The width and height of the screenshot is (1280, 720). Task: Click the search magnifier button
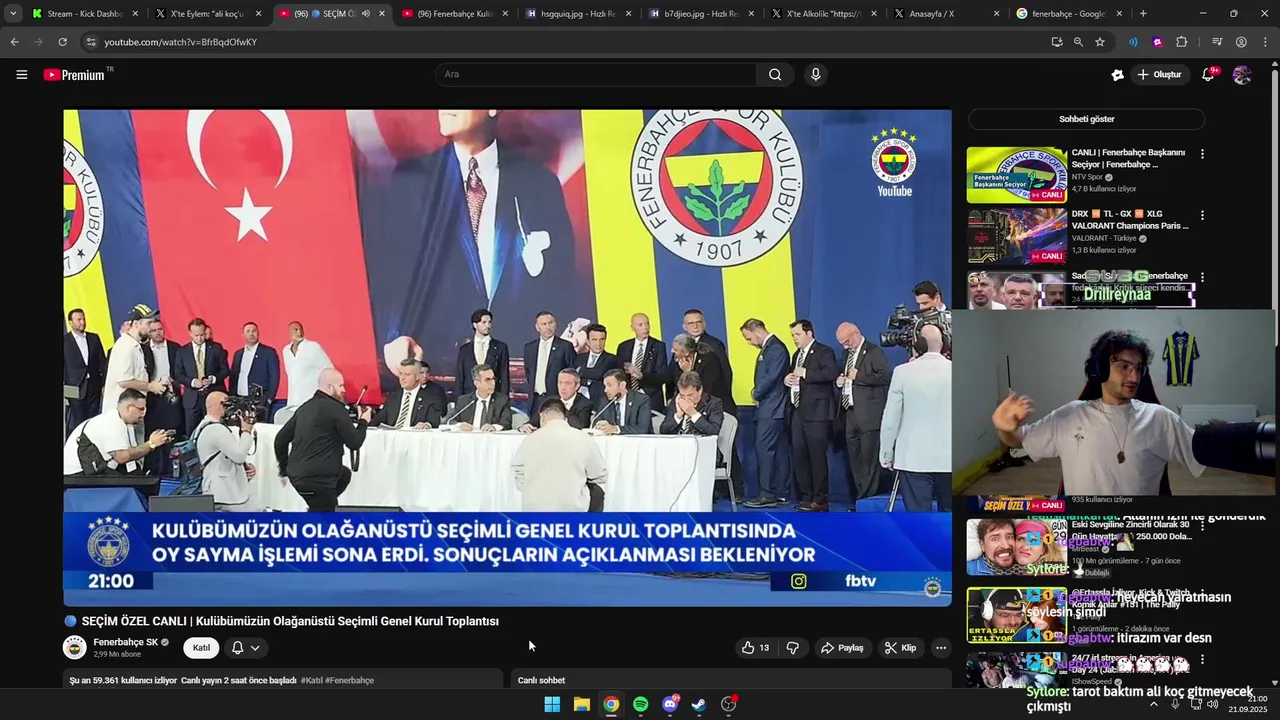(x=775, y=74)
